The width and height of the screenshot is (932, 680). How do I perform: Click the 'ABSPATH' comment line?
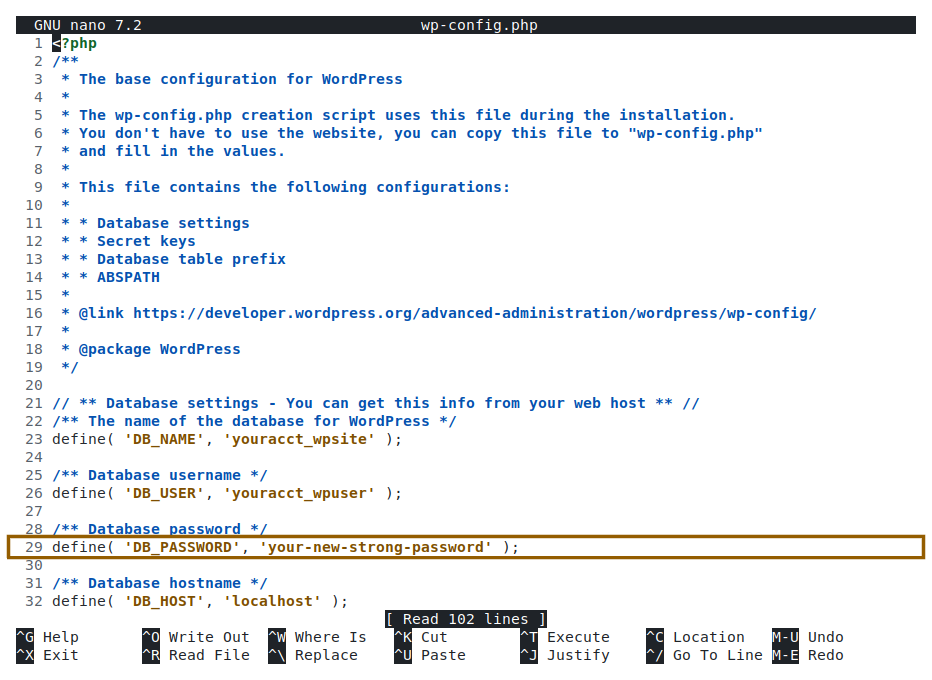tap(128, 277)
